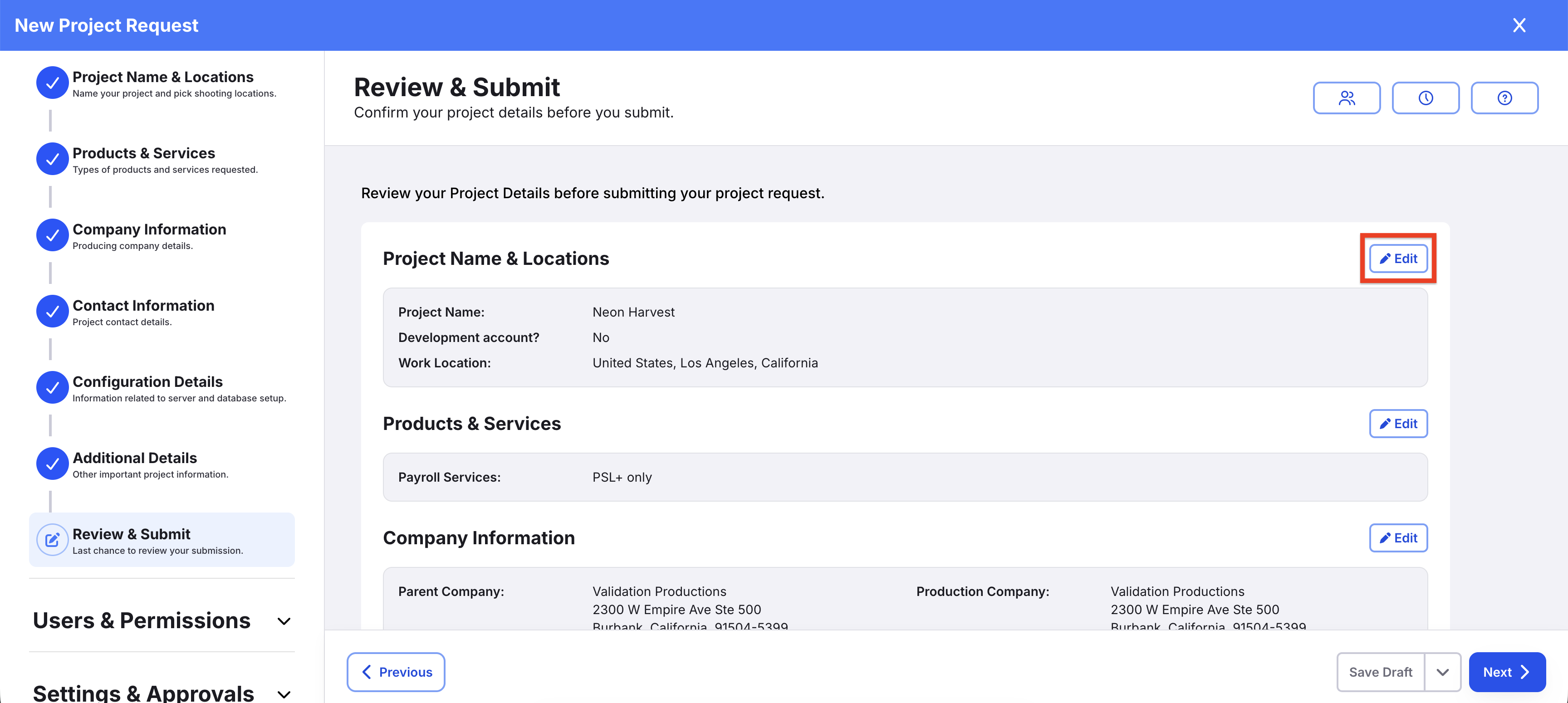1568x703 pixels.
Task: Open the Save Draft dropdown arrow
Action: click(1442, 672)
